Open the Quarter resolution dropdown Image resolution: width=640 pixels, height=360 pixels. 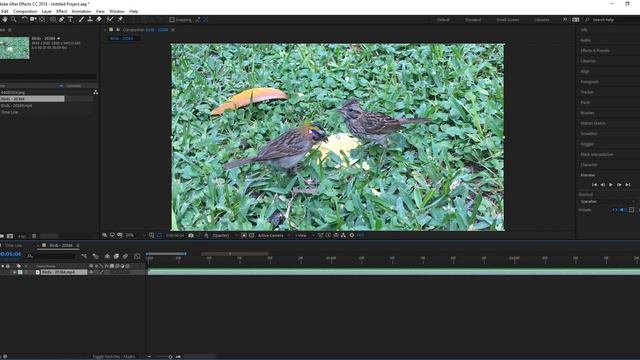224,236
